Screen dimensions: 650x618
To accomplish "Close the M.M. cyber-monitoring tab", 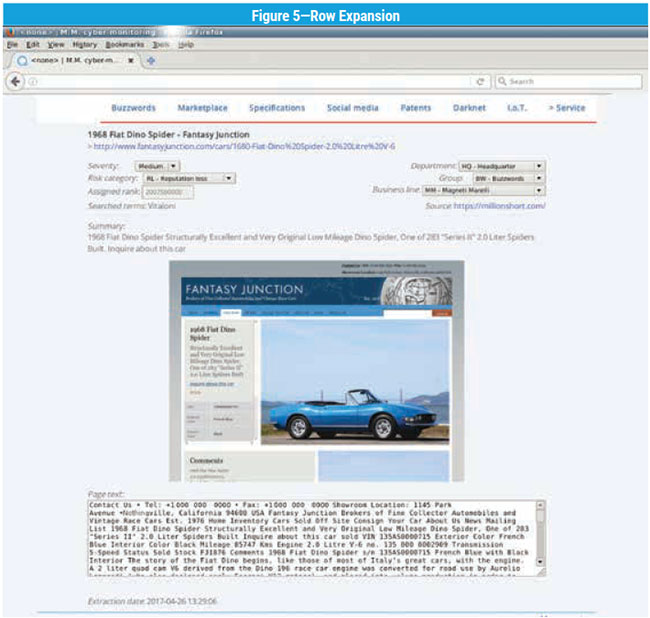I will 130,60.
